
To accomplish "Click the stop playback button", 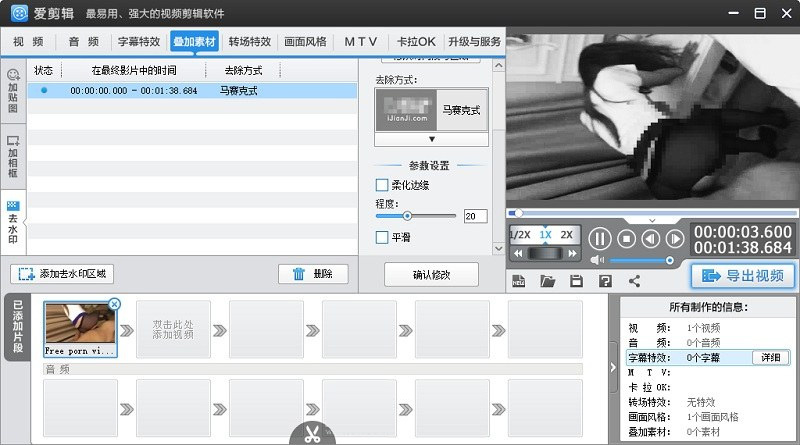I will (626, 239).
